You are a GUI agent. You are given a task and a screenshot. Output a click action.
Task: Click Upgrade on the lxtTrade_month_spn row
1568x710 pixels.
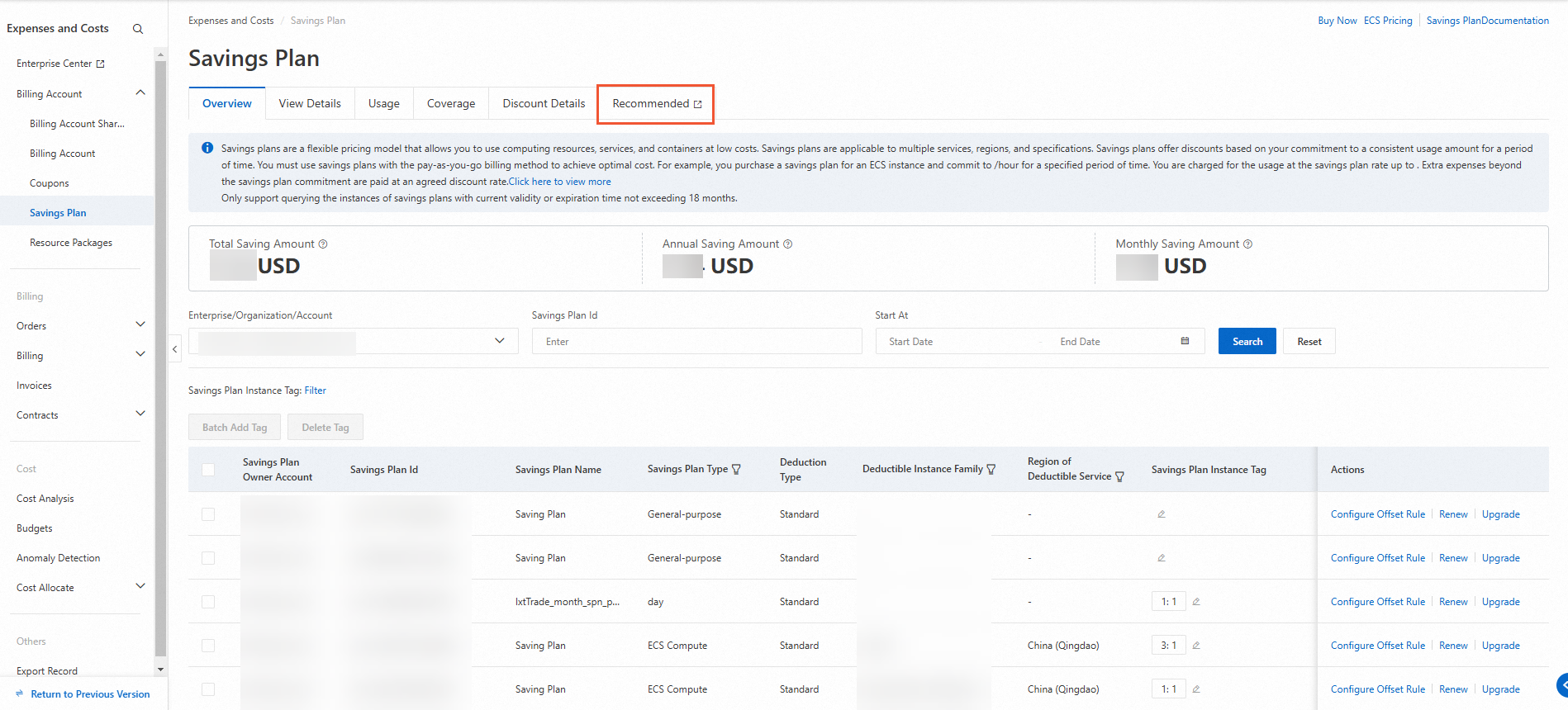coord(1501,602)
